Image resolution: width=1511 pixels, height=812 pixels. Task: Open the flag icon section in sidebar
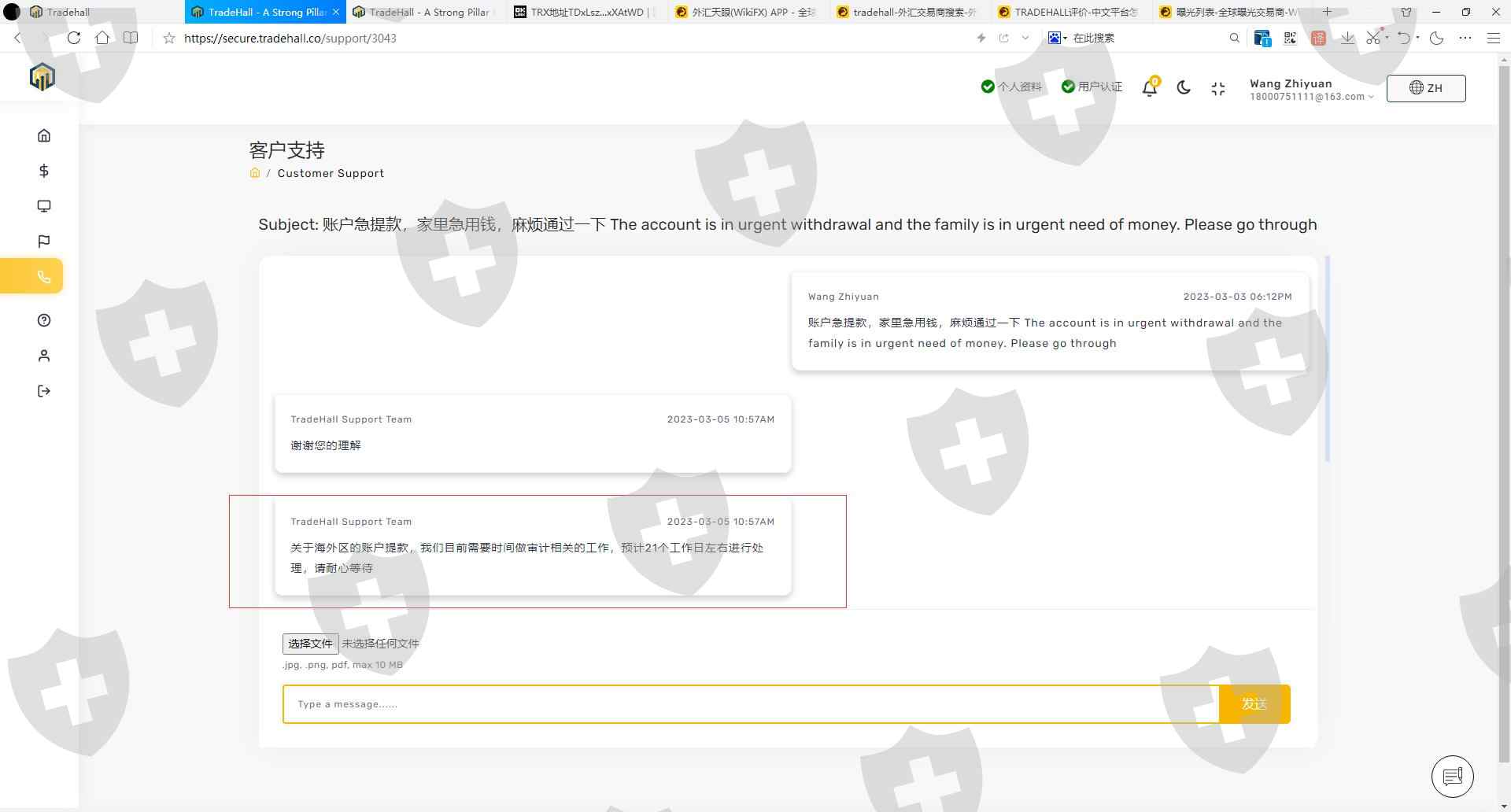coord(44,242)
